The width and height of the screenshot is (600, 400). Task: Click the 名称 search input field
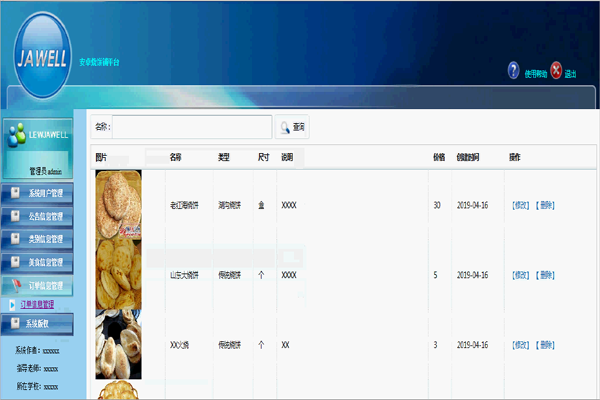pyautogui.click(x=192, y=127)
